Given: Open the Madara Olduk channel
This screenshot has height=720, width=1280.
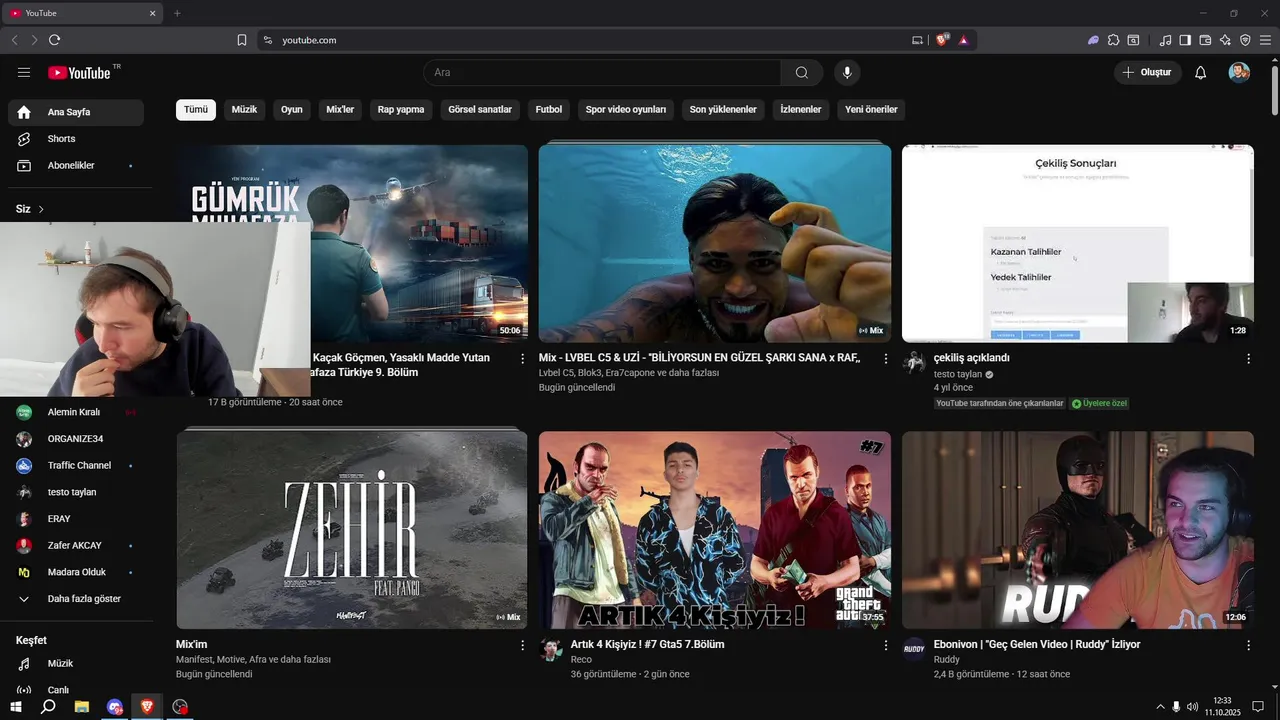Looking at the screenshot, I should pyautogui.click(x=76, y=572).
